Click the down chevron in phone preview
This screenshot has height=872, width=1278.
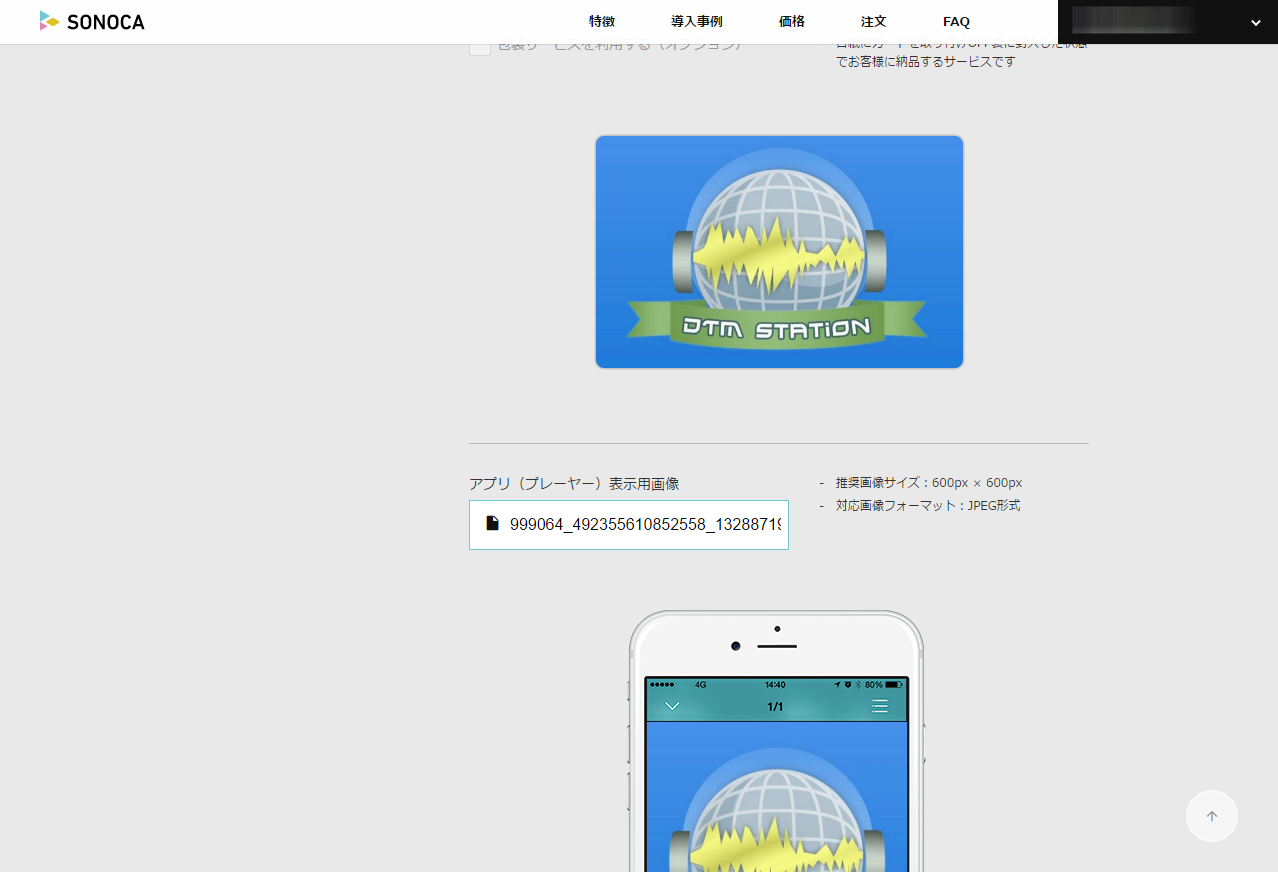tap(672, 706)
